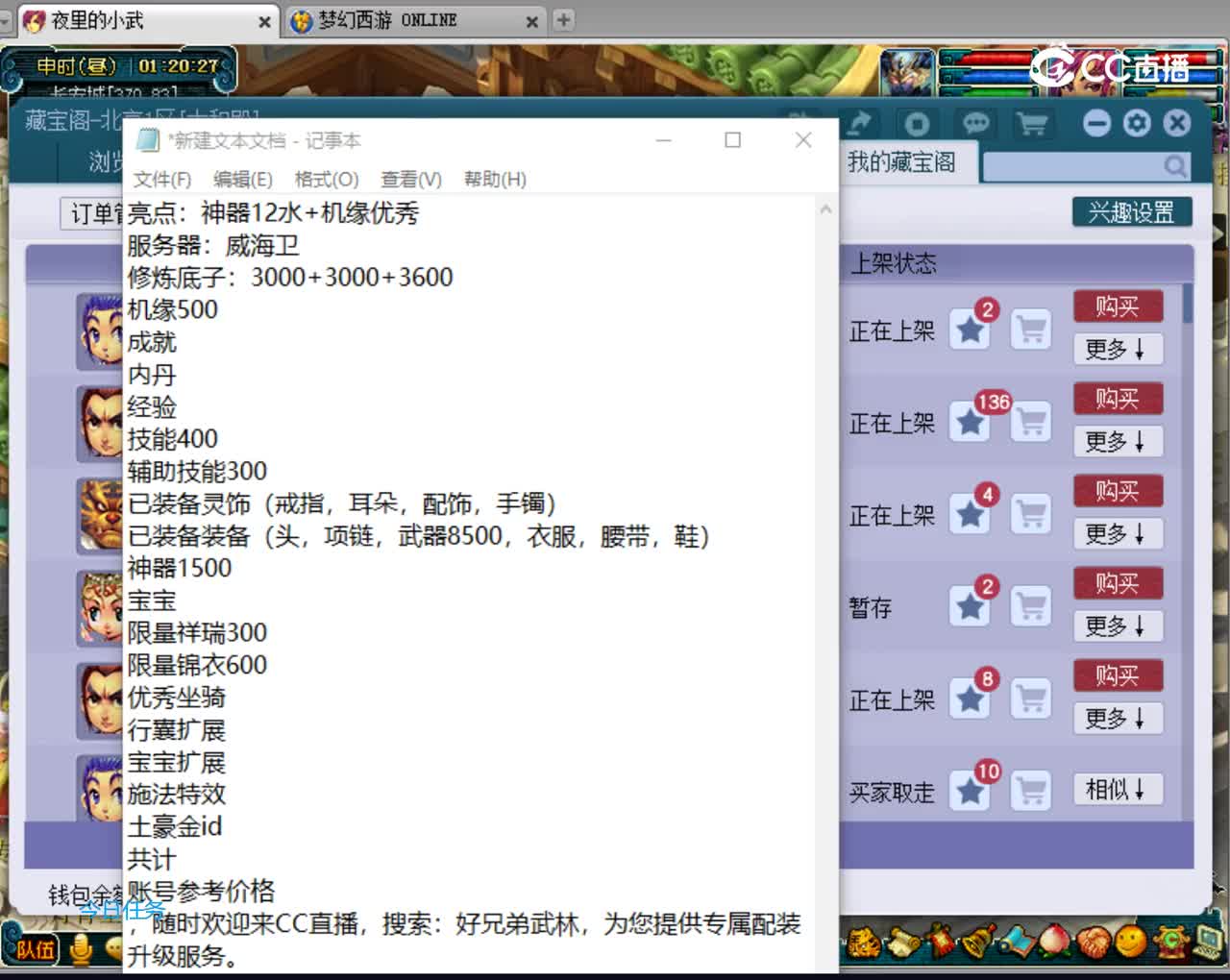Screen dimensions: 1230x980
Task: Click the golden microphone voice icon
Action: [x=82, y=949]
